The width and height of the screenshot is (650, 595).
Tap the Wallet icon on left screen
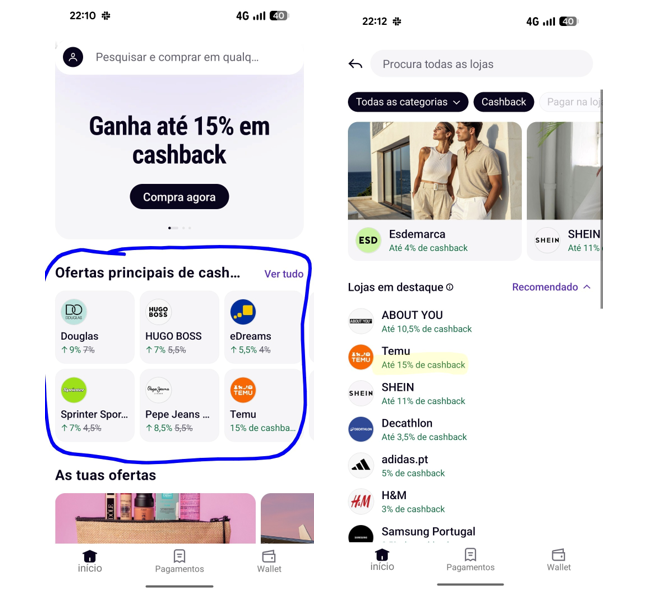(269, 556)
